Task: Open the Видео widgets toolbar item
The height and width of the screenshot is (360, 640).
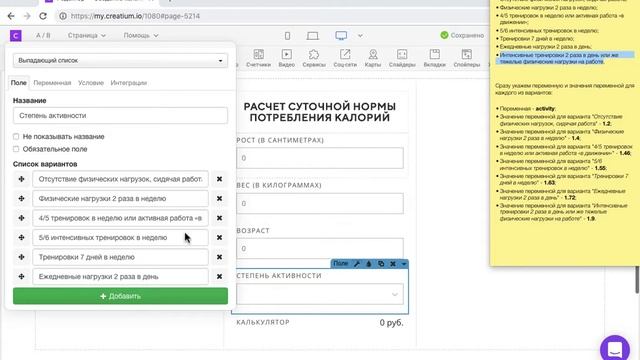Action: (287, 58)
